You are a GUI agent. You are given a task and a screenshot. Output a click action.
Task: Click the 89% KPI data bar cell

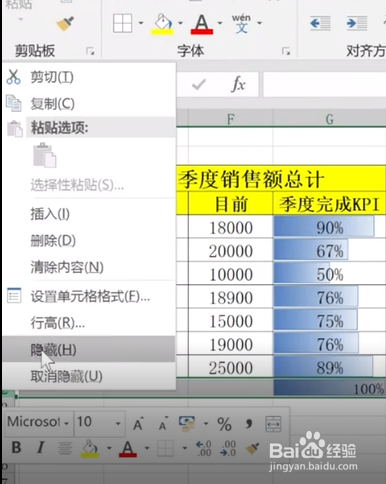[x=329, y=367]
